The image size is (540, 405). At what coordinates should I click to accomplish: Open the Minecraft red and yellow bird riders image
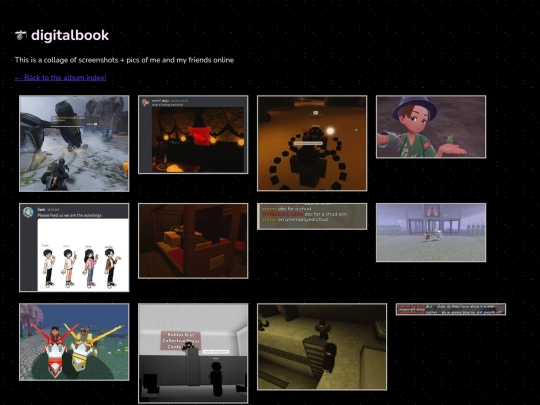pyautogui.click(x=74, y=342)
